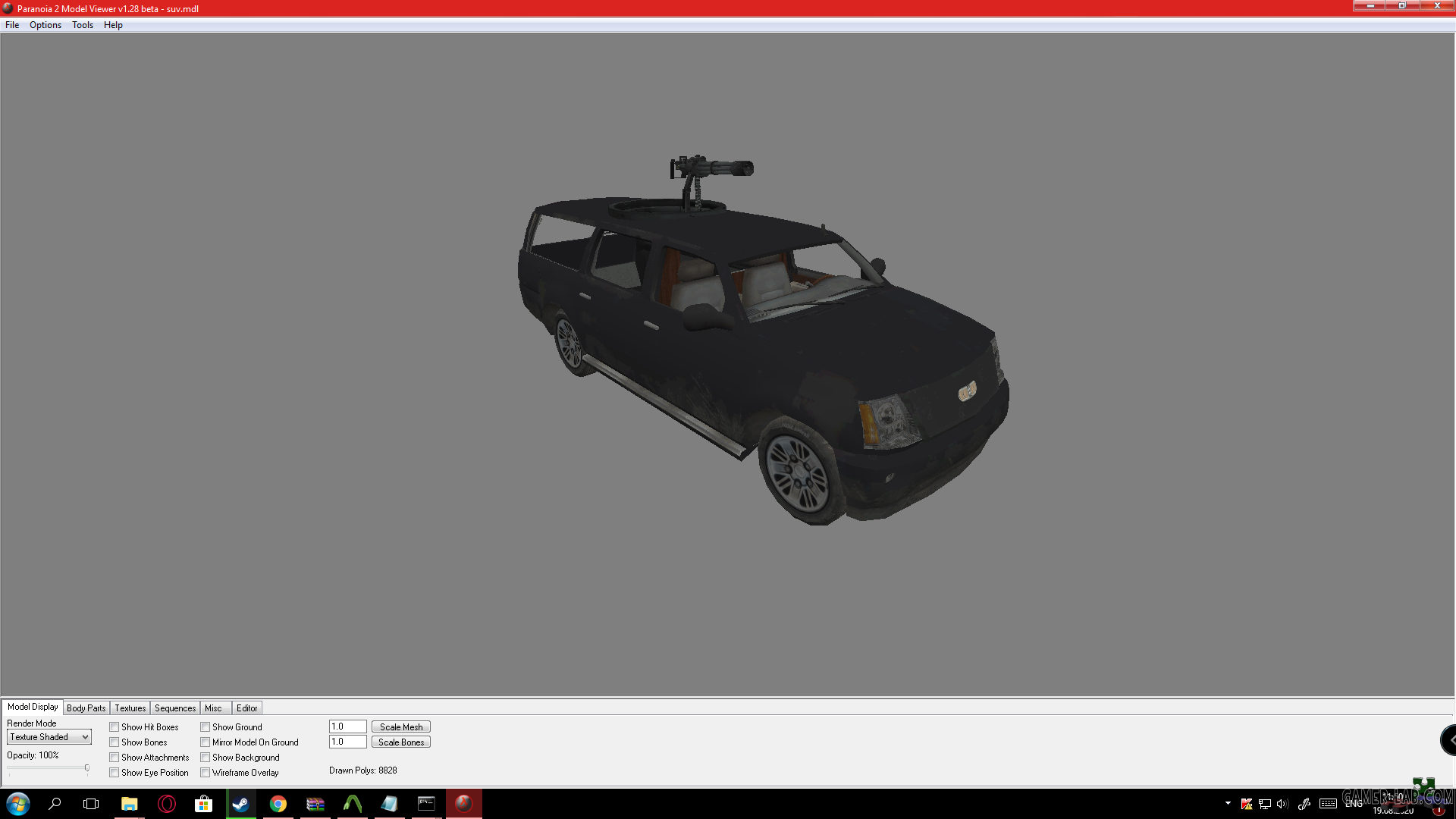The width and height of the screenshot is (1456, 819).
Task: Click model viewer title bar app icon
Action: click(x=8, y=8)
